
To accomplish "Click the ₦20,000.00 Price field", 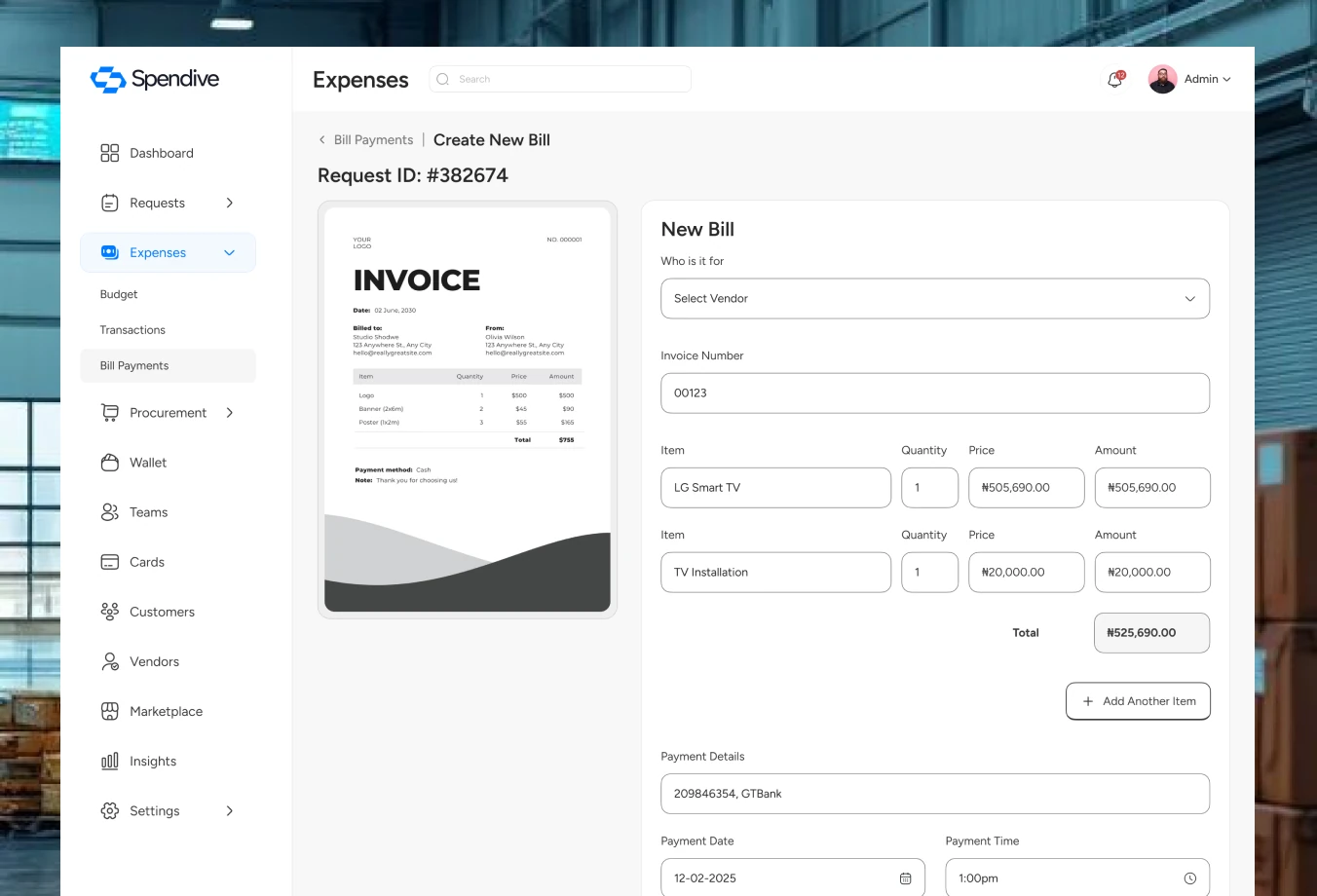I will [1027, 573].
